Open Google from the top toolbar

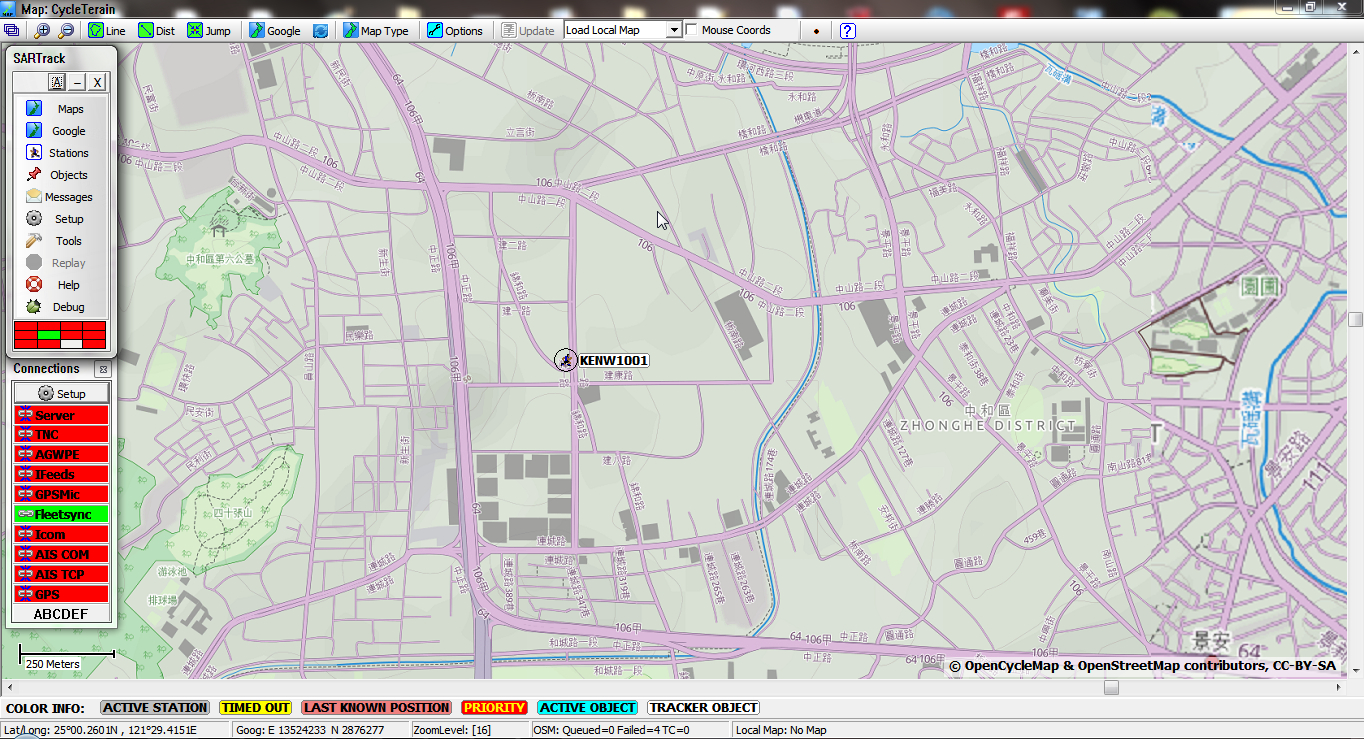click(275, 31)
